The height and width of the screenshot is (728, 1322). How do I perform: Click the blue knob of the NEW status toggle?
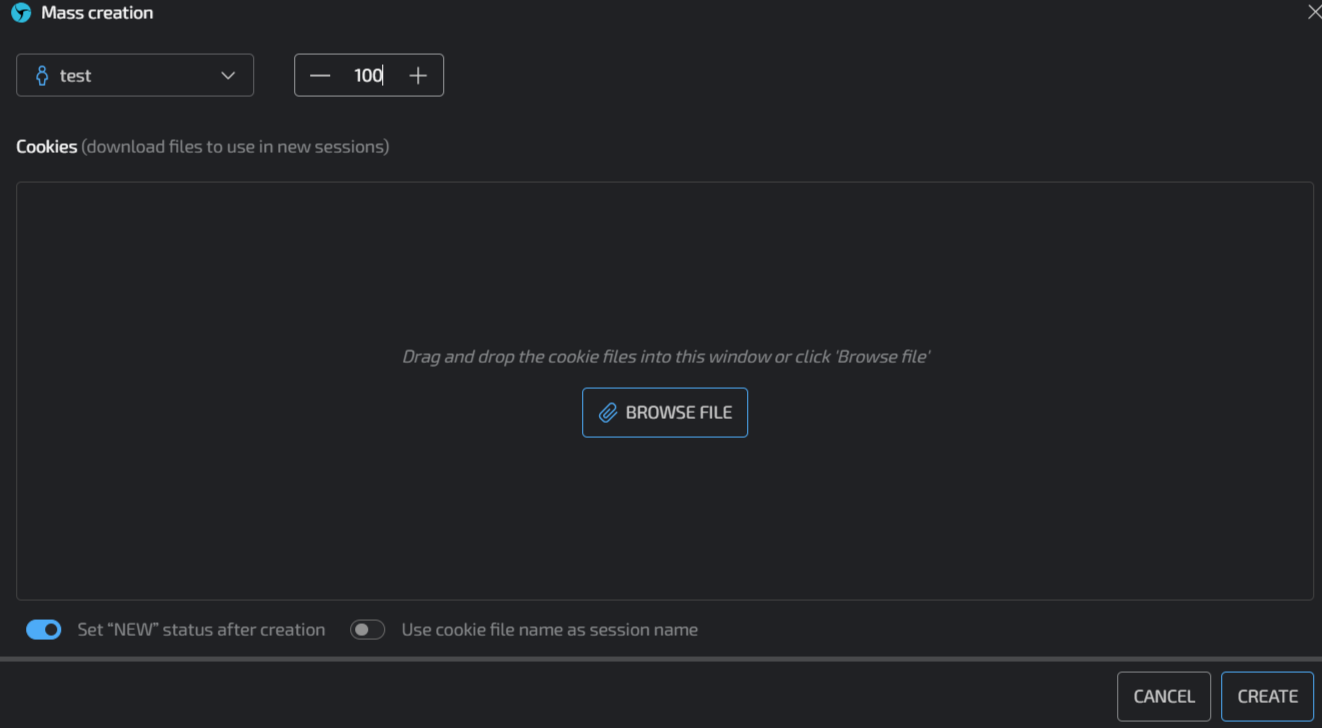pyautogui.click(x=50, y=629)
